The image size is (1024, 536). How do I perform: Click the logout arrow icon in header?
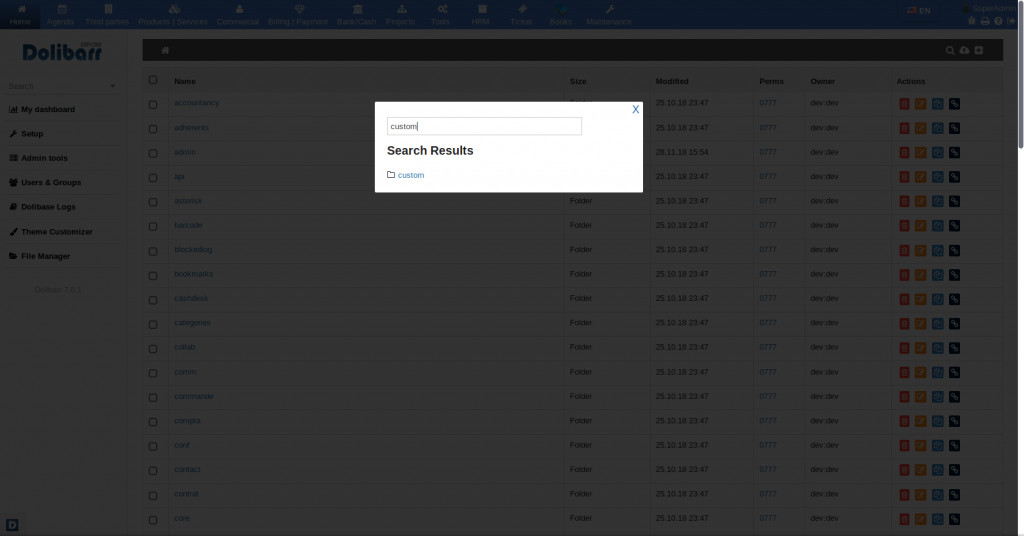(1011, 21)
